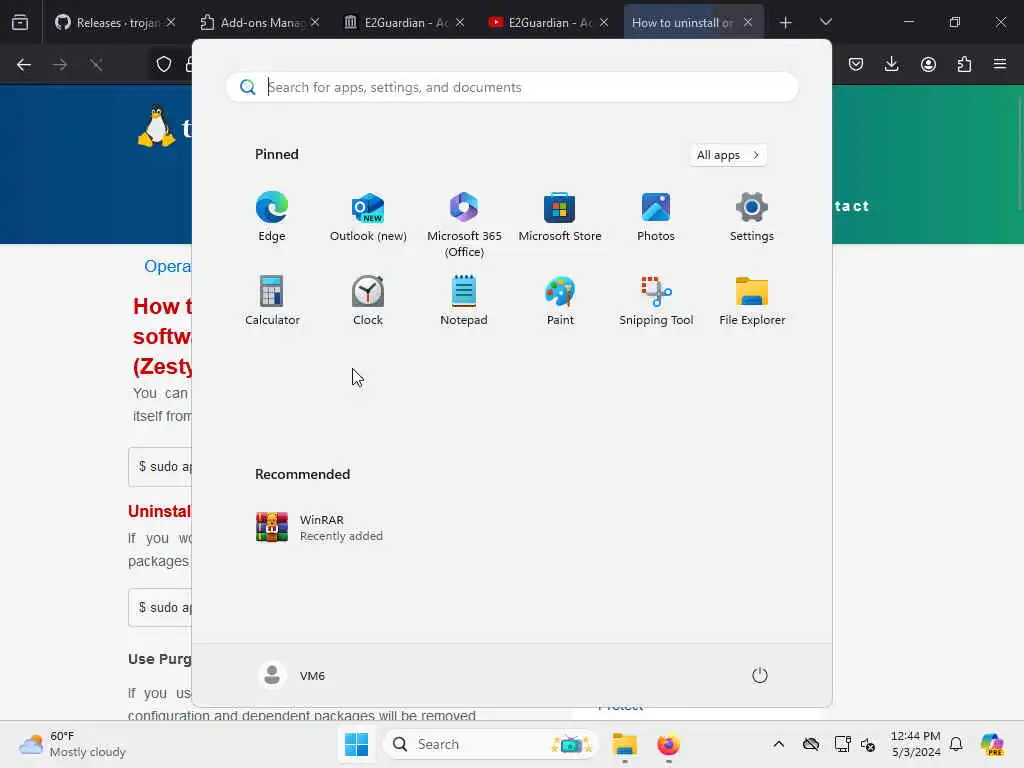Screen dimensions: 1024x768
Task: Open Firefox extensions puzzle icon
Action: 964,64
